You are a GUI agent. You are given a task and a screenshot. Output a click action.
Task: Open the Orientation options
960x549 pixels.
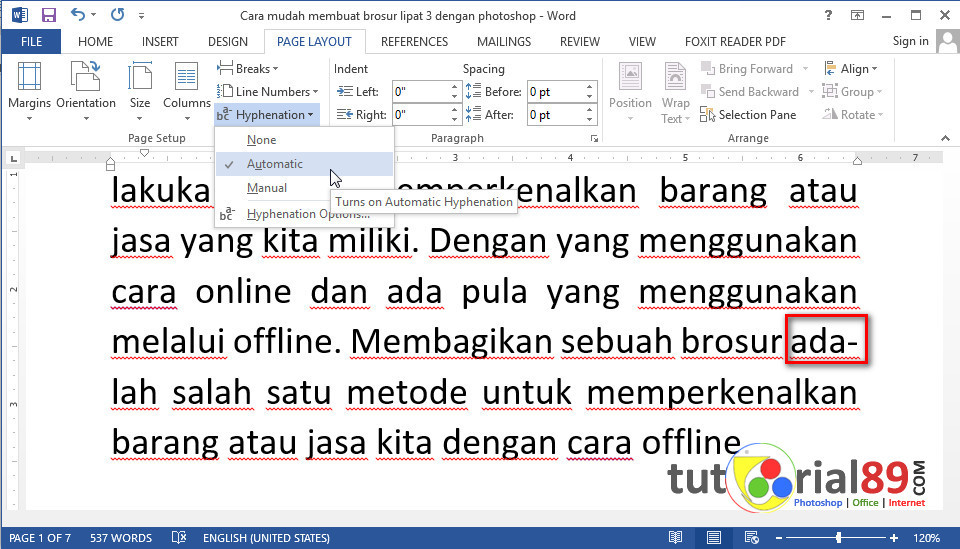(86, 92)
